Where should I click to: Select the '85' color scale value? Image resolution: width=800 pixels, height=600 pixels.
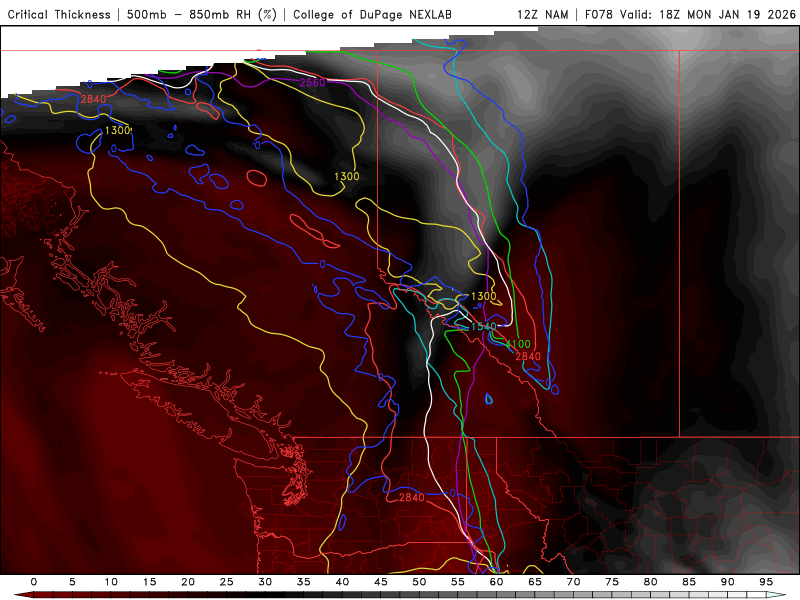coord(689,582)
